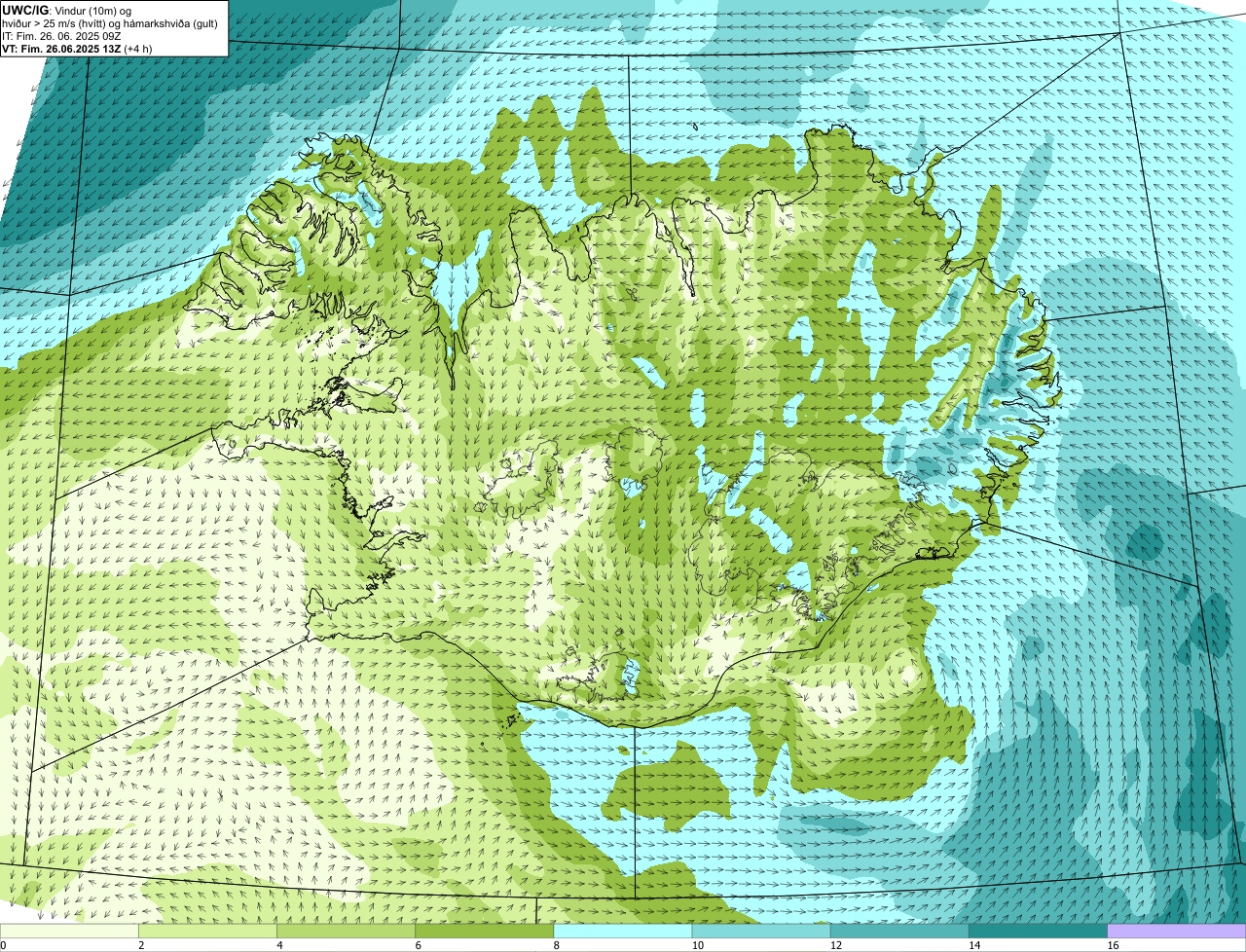The height and width of the screenshot is (952, 1246).
Task: Click the "4" legend scale label
Action: click(279, 945)
